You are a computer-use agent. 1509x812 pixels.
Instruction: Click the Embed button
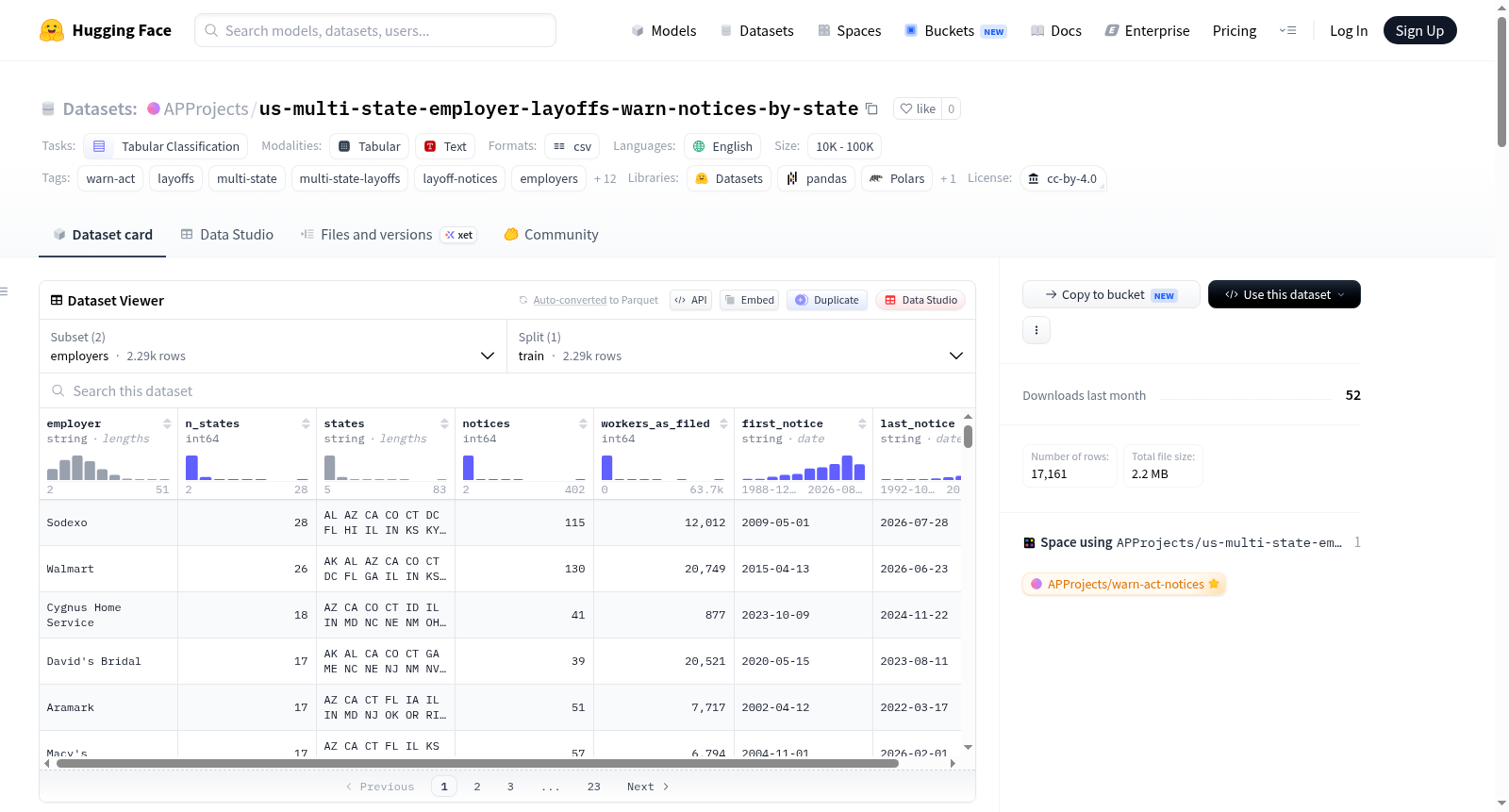749,300
